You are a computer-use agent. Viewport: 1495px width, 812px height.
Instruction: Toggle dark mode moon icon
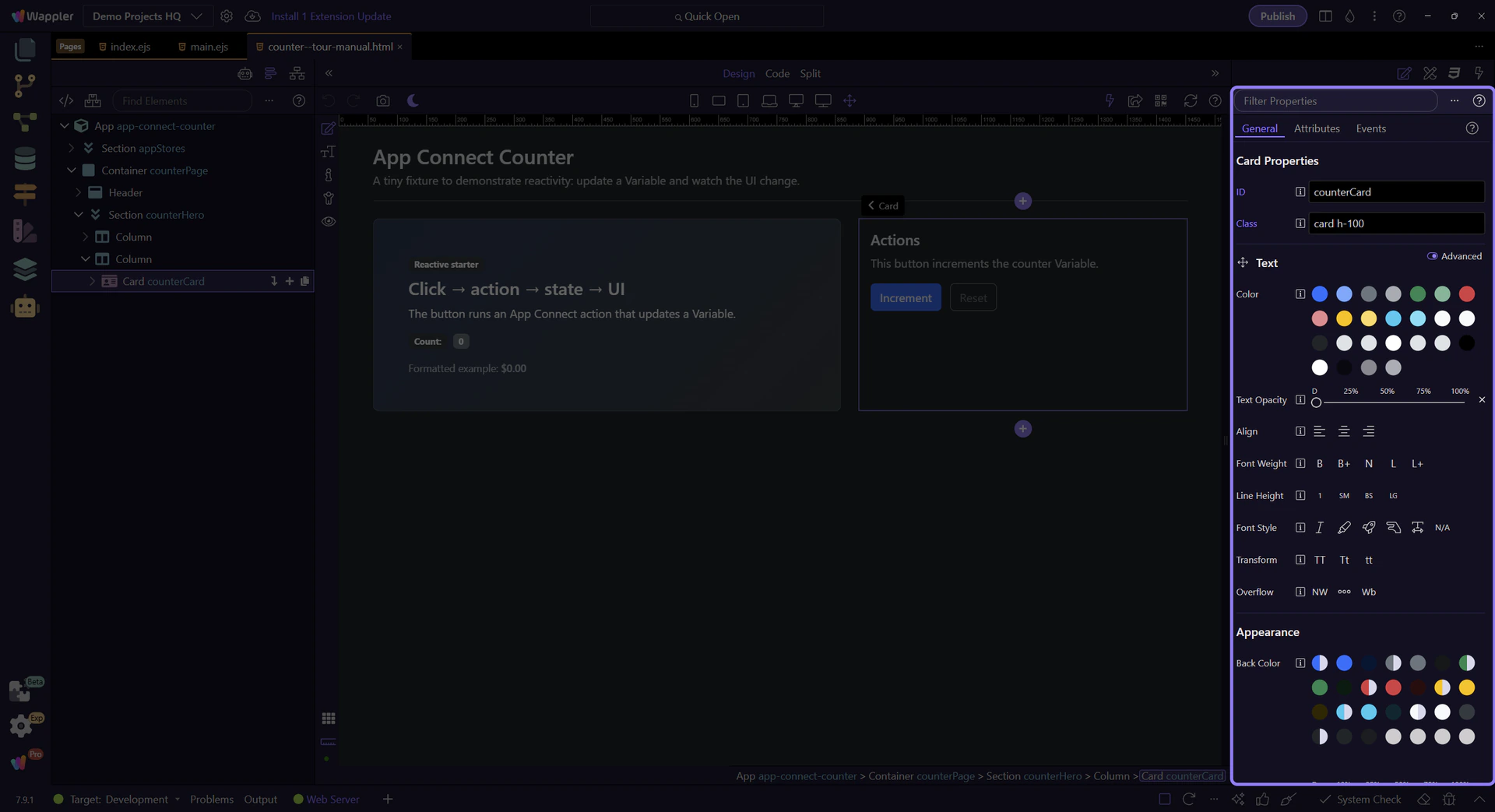413,100
